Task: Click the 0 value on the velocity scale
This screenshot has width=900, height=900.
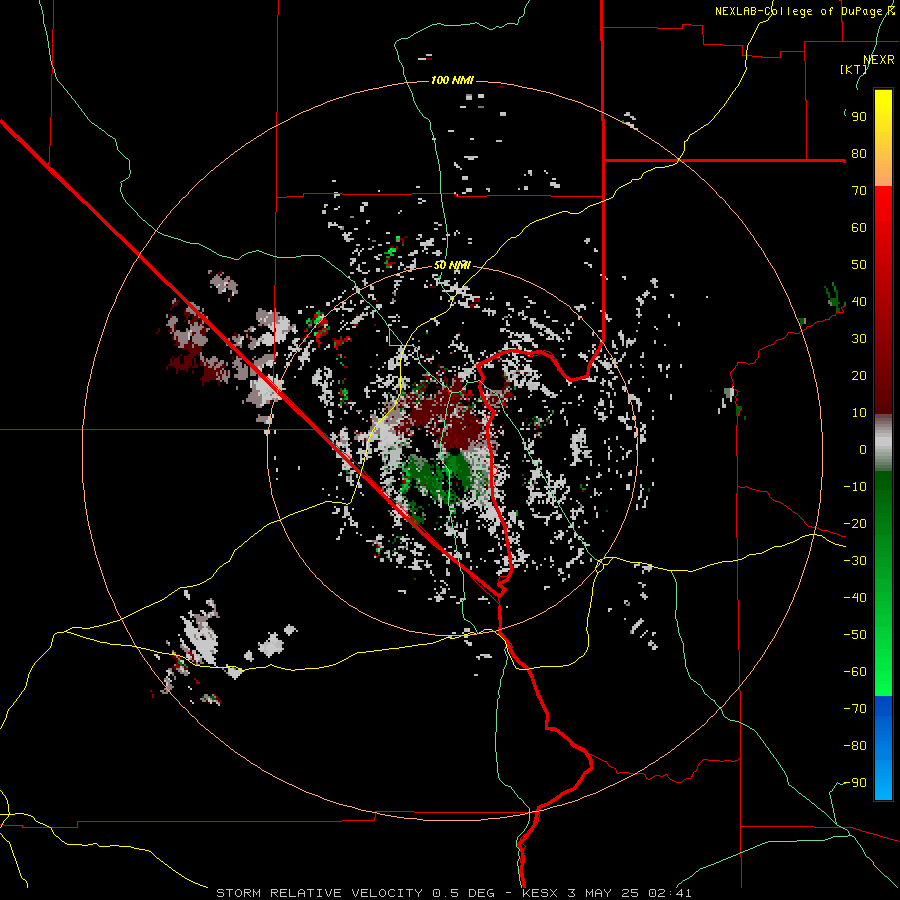Action: click(x=863, y=449)
